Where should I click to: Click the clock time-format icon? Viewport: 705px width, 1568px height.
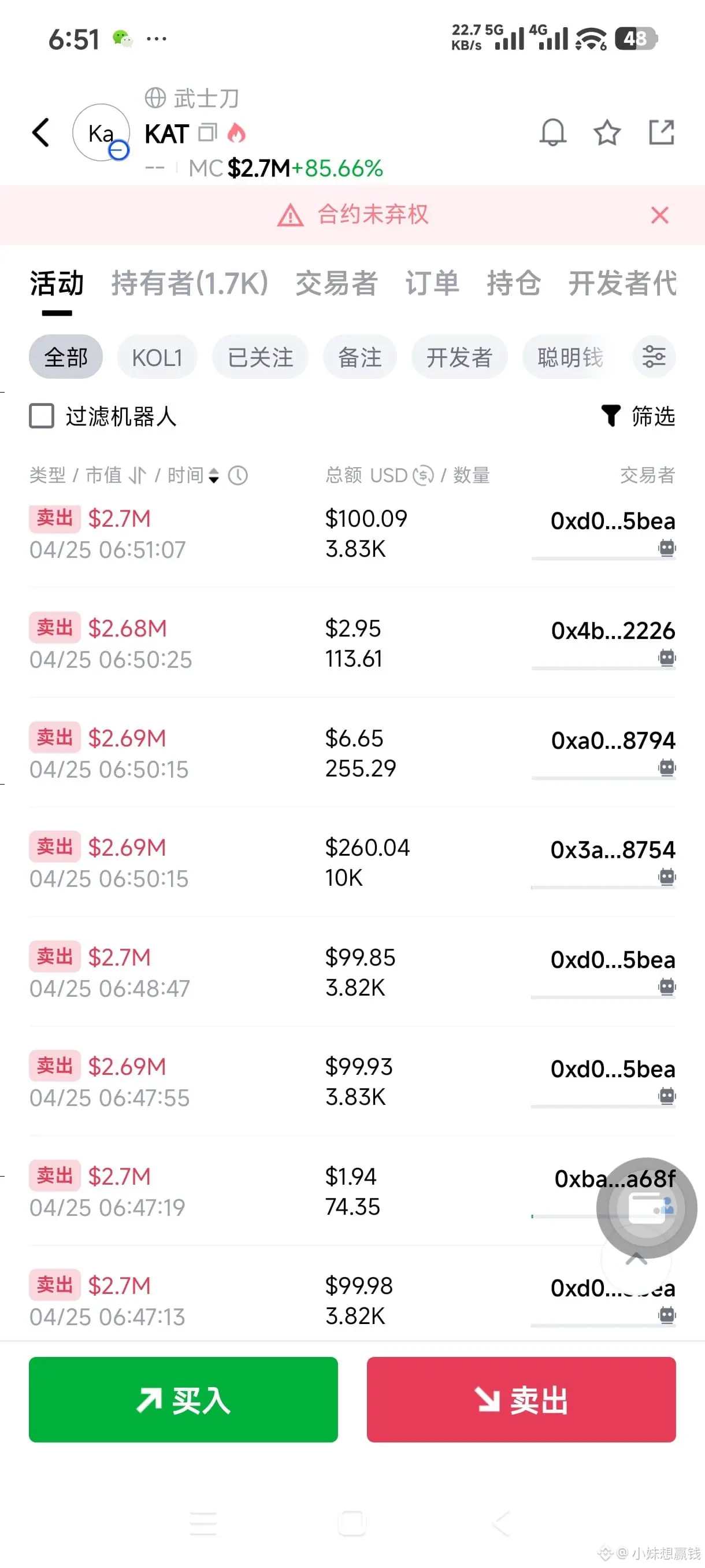point(238,475)
